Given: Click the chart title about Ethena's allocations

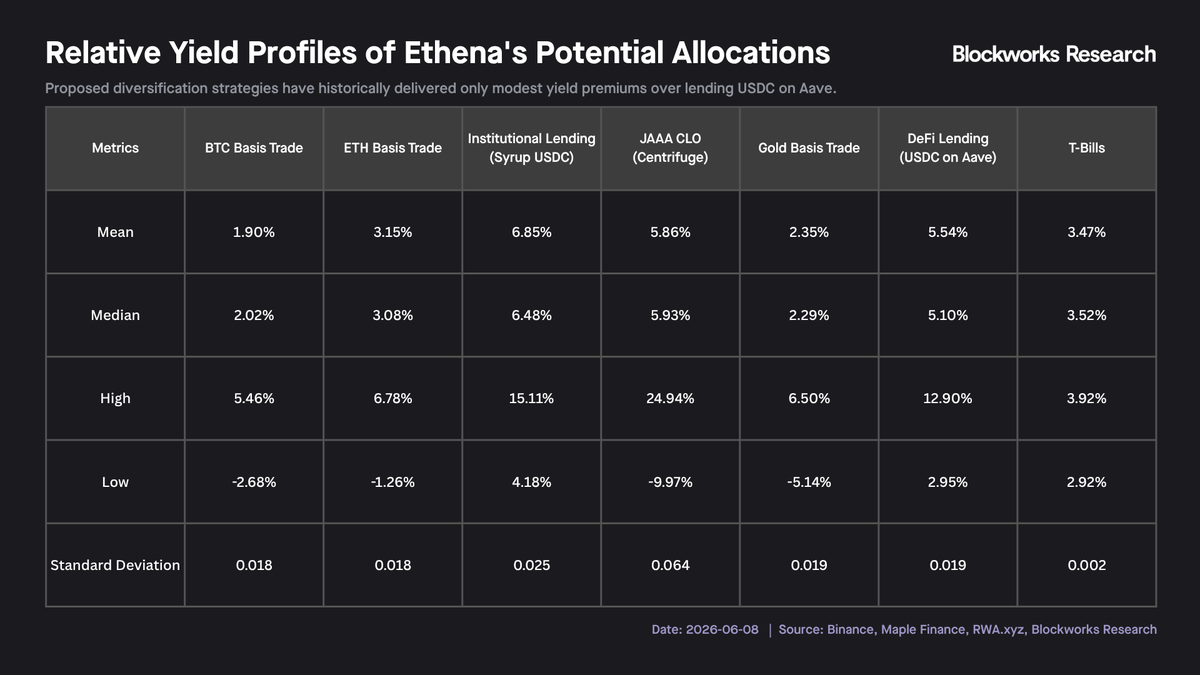Looking at the screenshot, I should pos(438,52).
